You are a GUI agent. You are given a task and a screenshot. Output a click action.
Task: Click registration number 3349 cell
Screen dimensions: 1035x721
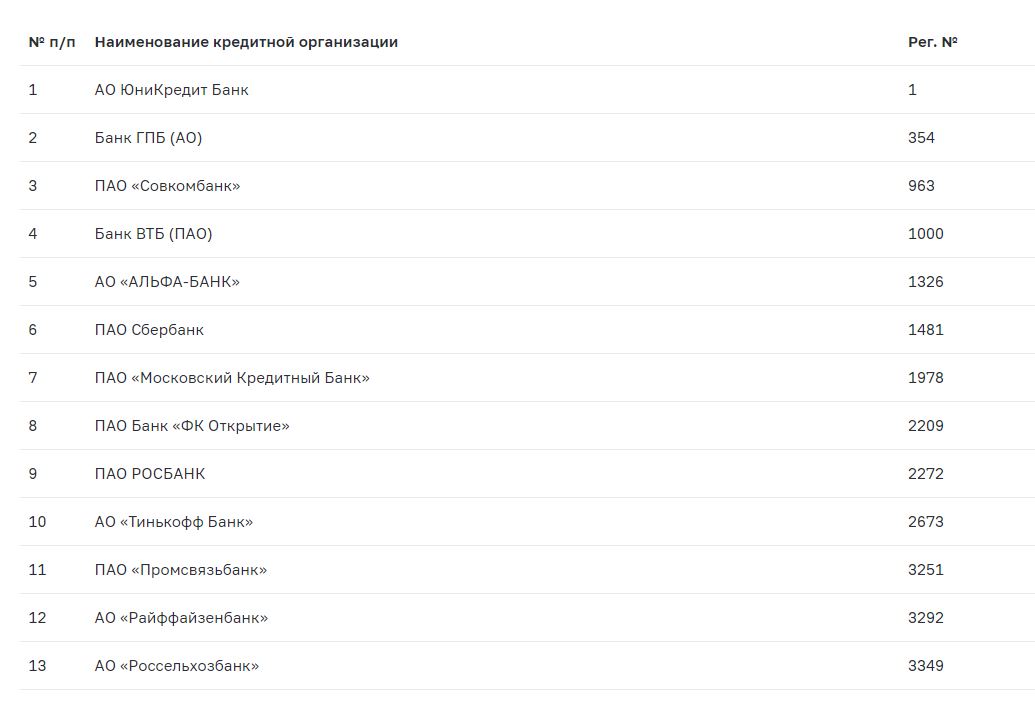(x=925, y=666)
